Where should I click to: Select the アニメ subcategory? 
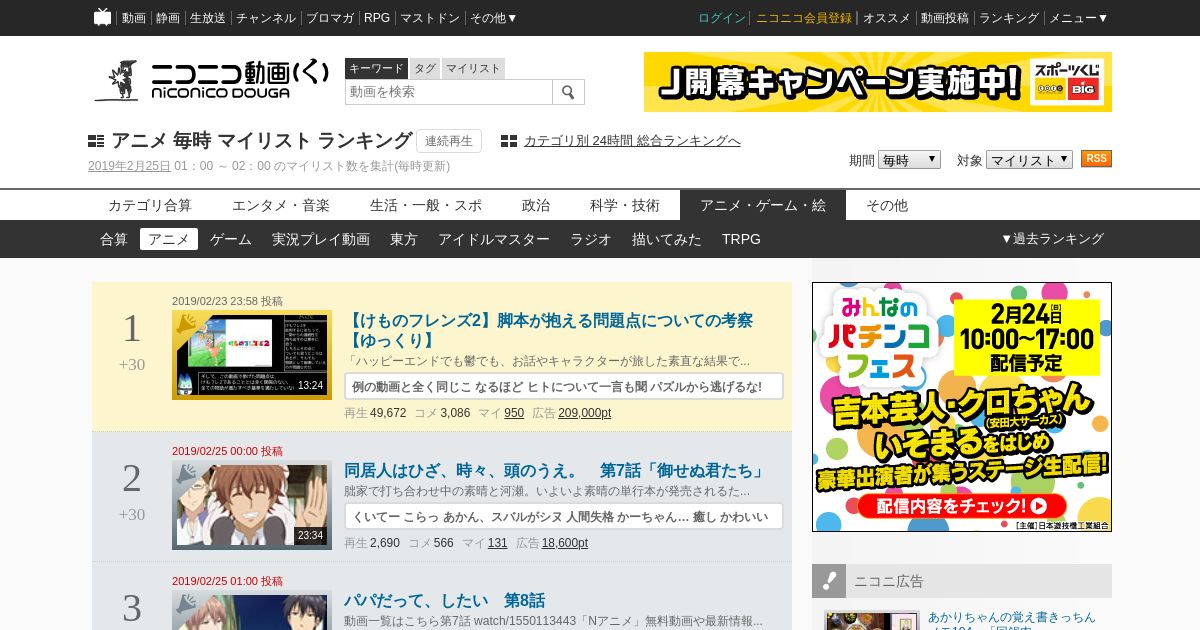click(x=169, y=239)
